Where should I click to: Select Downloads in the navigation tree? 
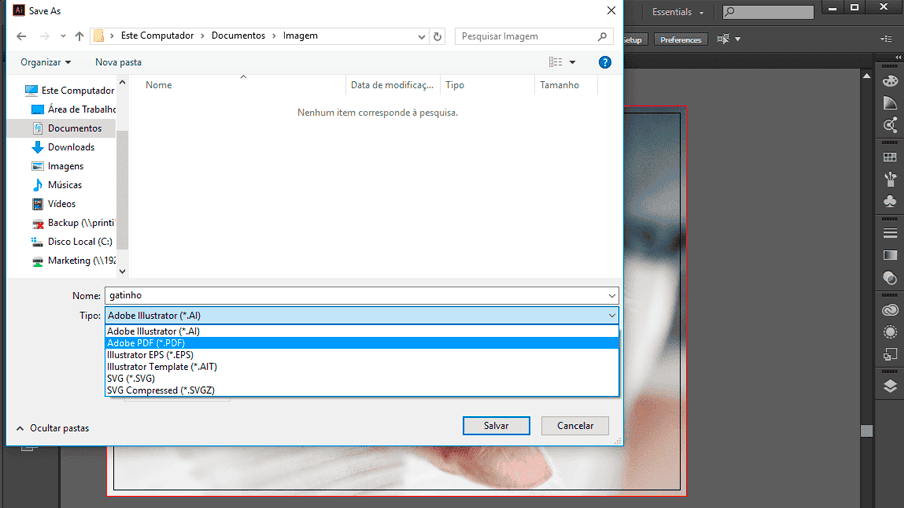[x=71, y=147]
